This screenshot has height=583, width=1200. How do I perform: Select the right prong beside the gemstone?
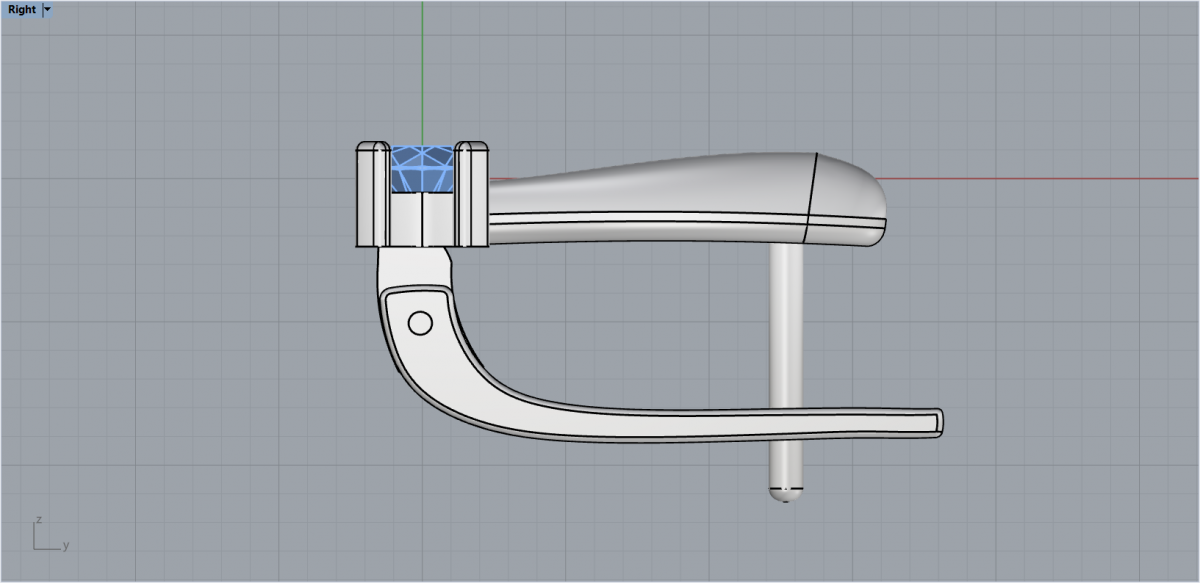[471, 195]
